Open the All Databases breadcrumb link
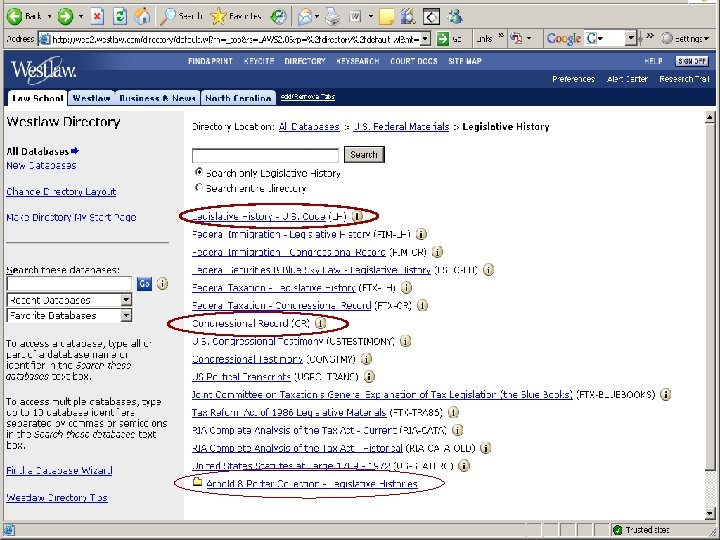 [x=309, y=127]
